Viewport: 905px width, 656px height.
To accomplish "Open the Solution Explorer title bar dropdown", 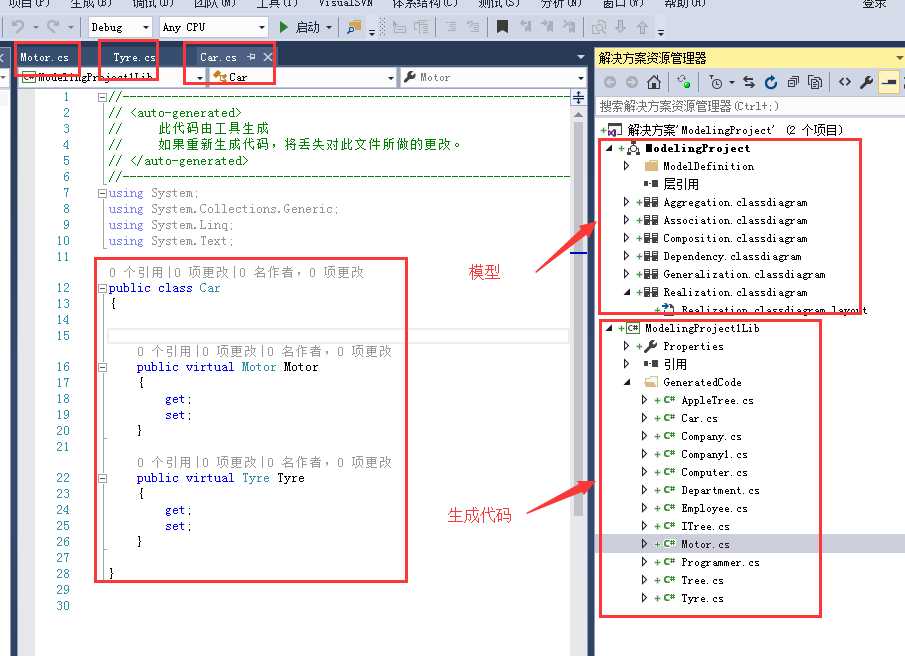I will [899, 58].
